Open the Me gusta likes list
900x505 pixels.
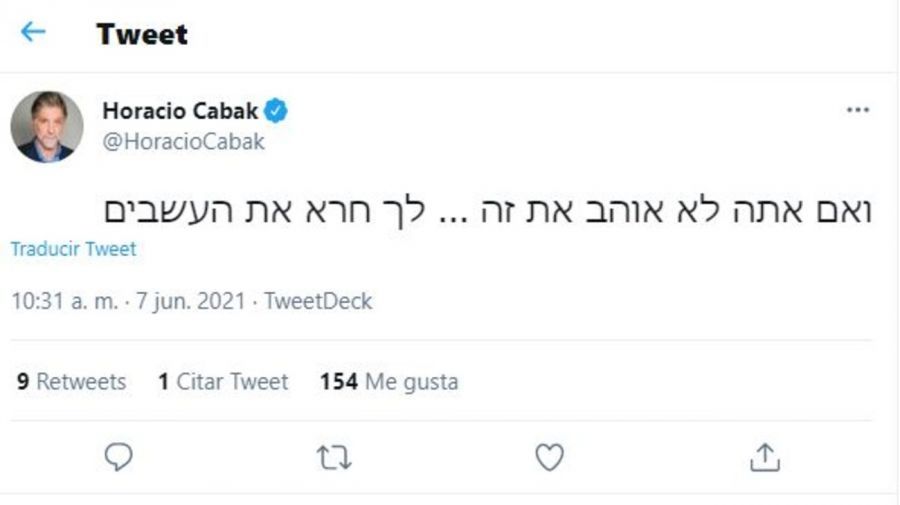click(412, 381)
